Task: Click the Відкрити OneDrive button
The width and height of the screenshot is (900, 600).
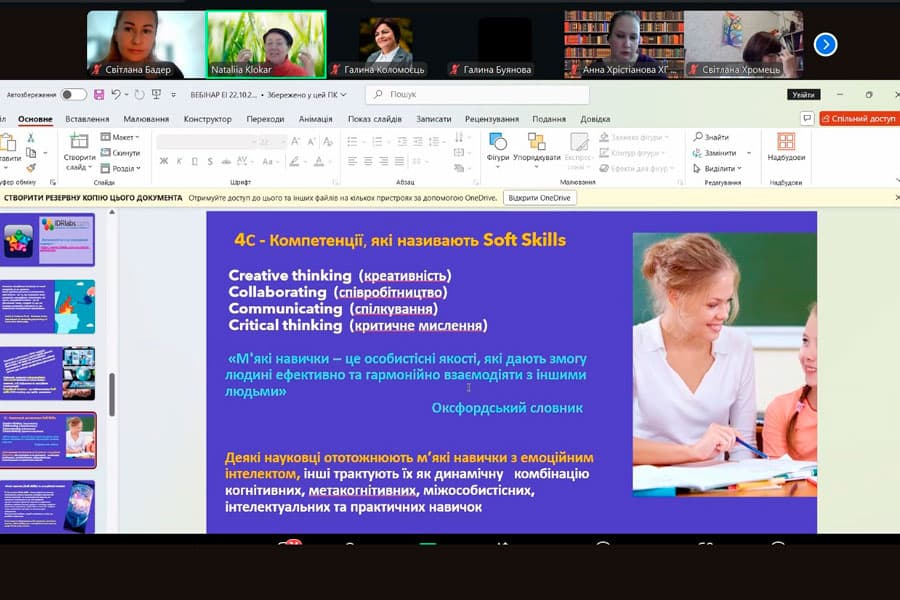Action: (539, 198)
